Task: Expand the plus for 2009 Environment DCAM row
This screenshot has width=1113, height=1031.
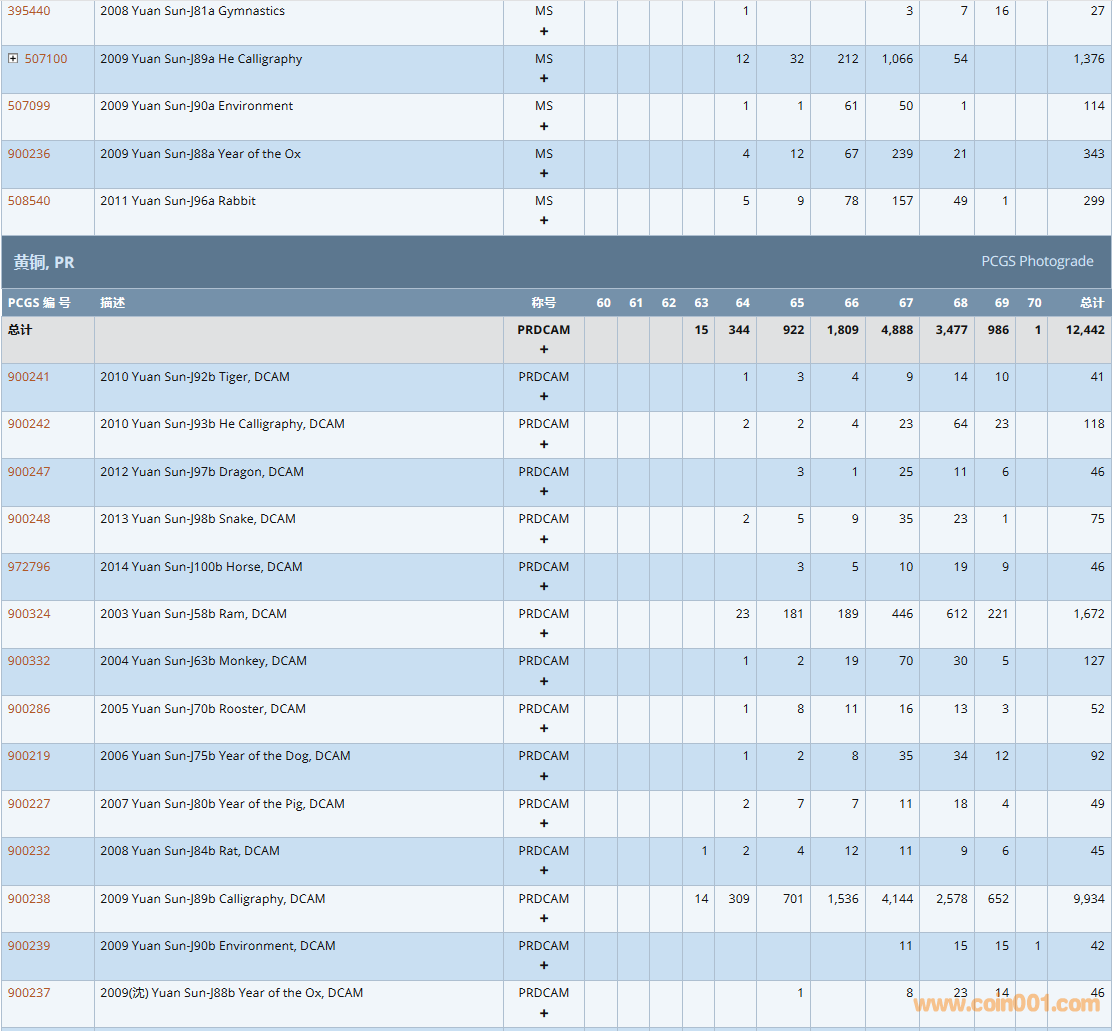Action: (x=544, y=966)
